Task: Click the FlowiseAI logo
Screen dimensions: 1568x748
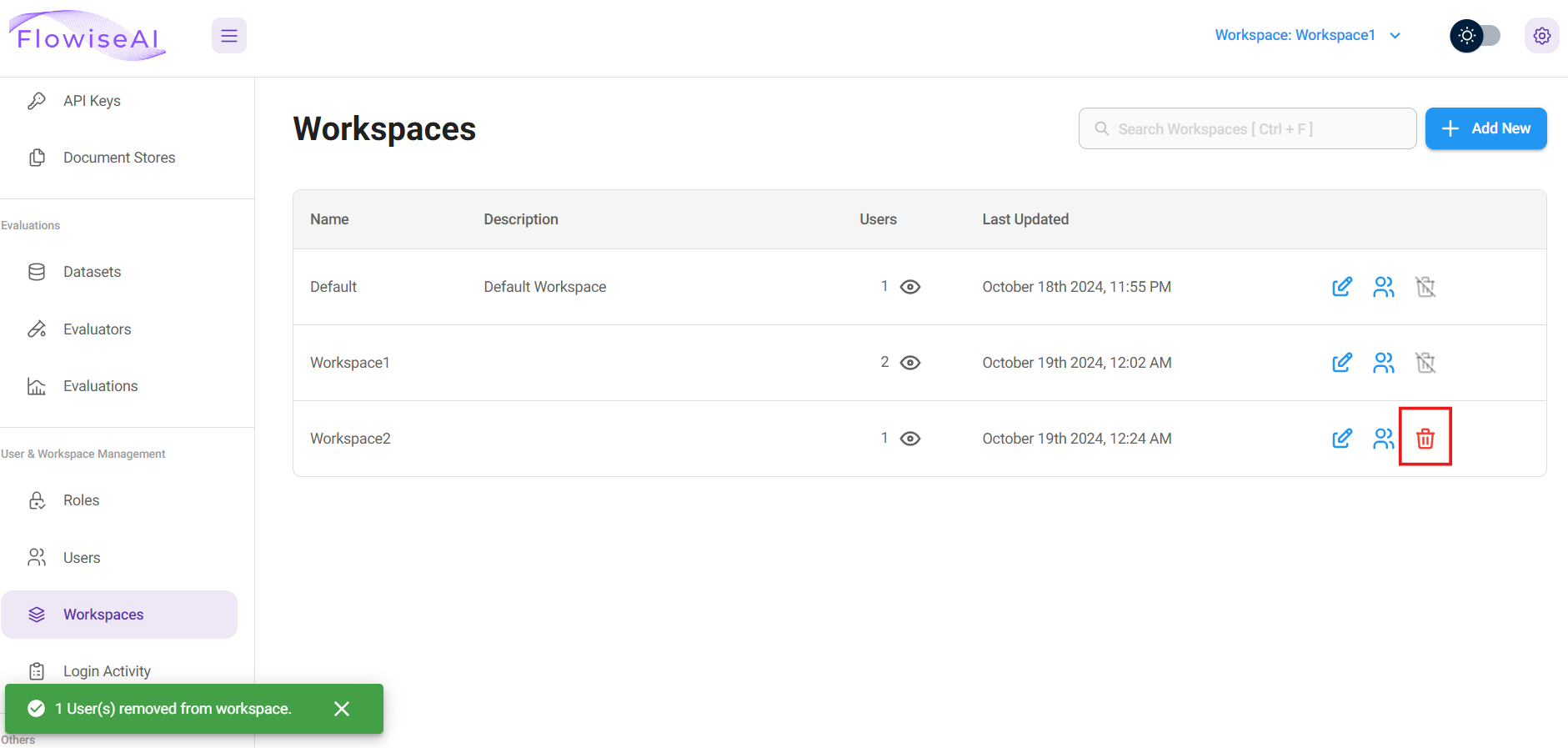Action: click(88, 37)
